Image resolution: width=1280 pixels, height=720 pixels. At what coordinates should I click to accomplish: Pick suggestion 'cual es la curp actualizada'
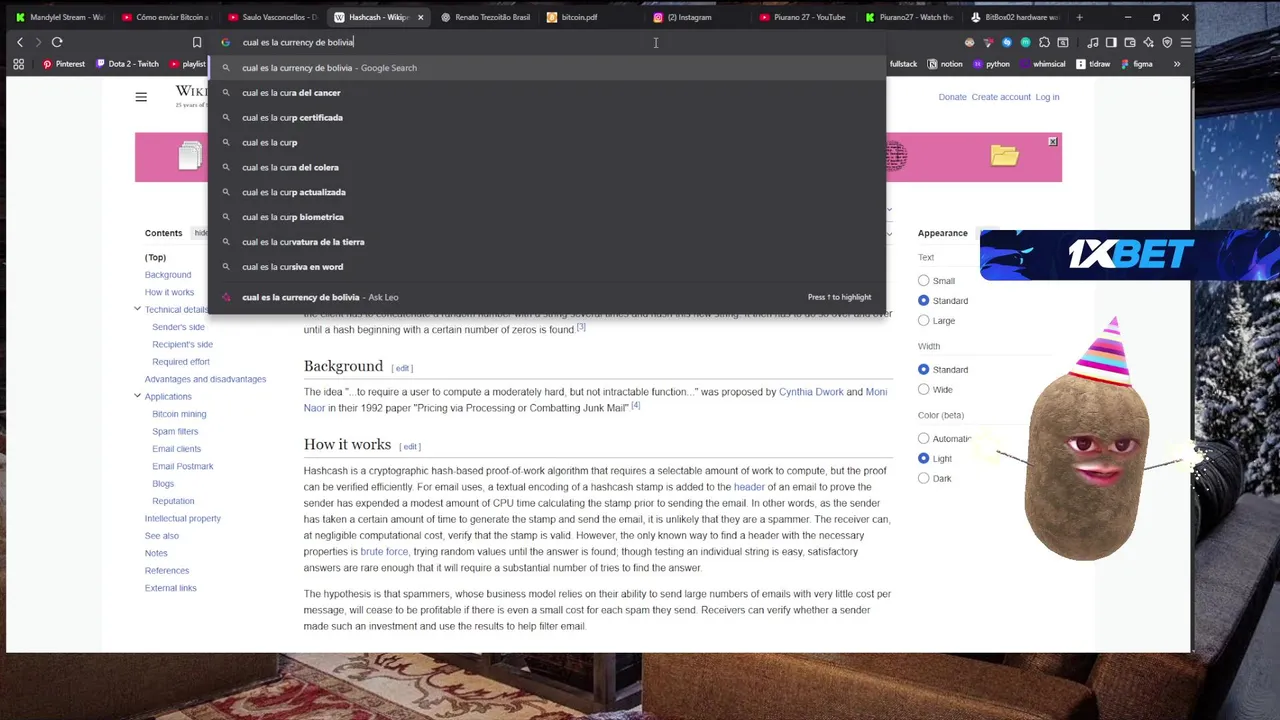coord(546,192)
